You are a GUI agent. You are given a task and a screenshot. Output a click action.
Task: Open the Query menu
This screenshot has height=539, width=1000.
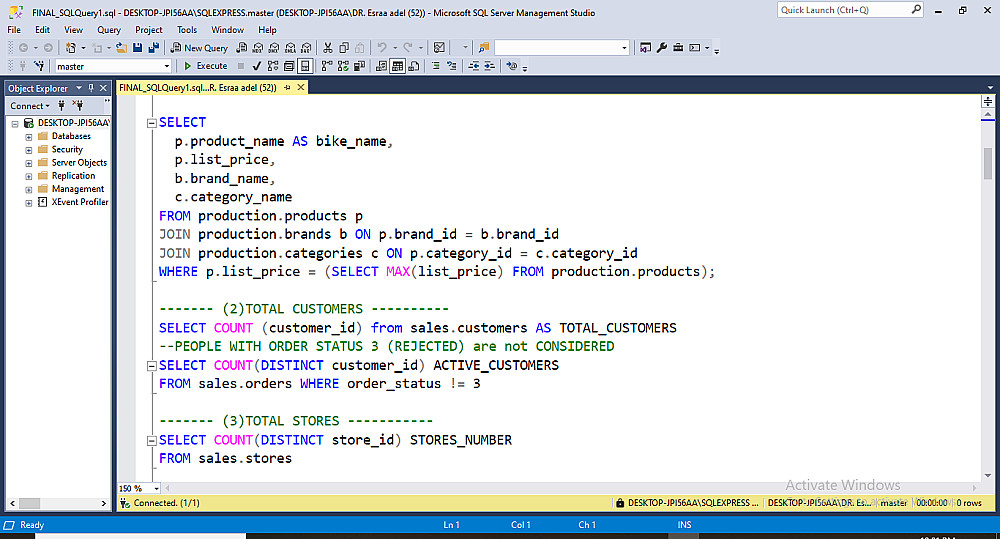point(108,30)
